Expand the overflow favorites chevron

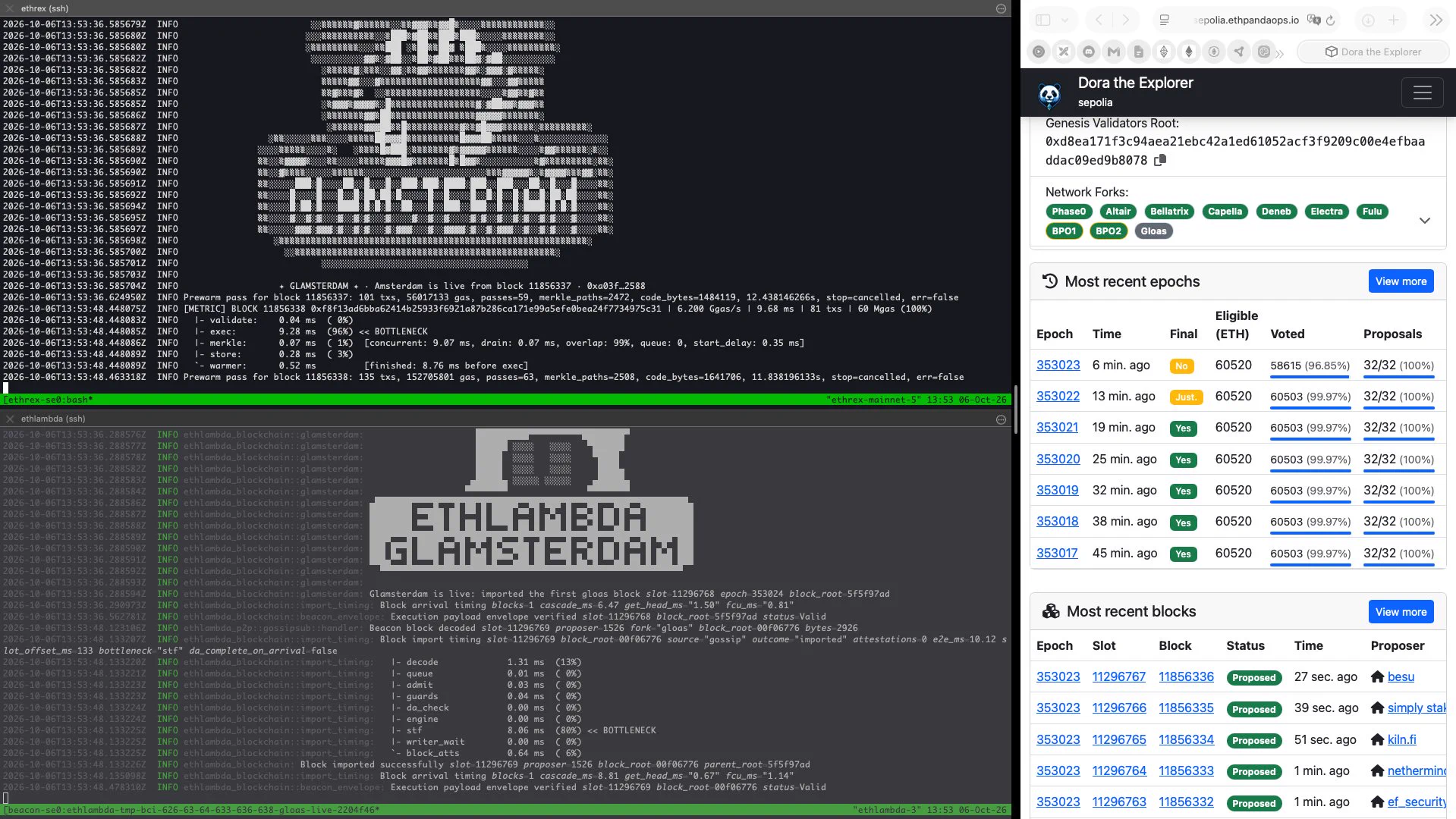click(x=1280, y=53)
